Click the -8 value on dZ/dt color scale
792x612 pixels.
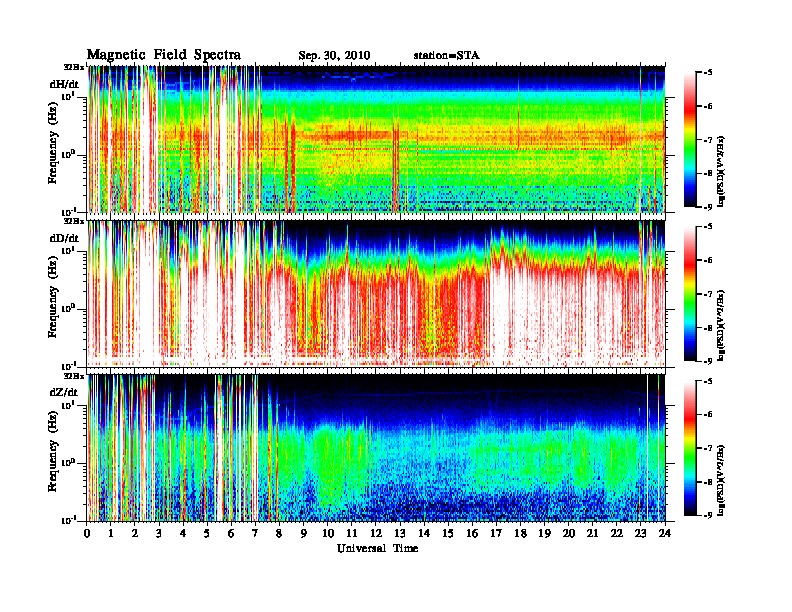(707, 482)
